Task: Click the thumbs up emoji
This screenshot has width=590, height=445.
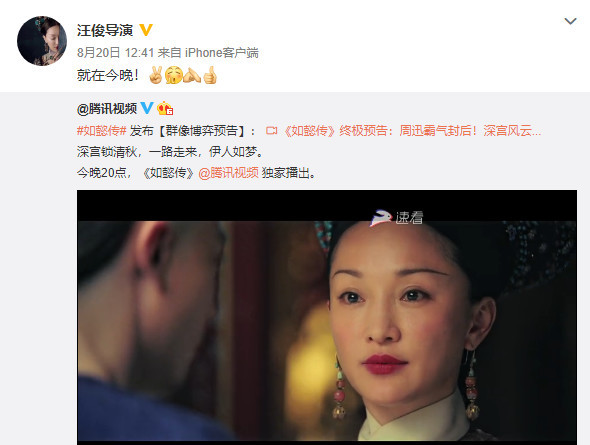Action: coord(210,75)
